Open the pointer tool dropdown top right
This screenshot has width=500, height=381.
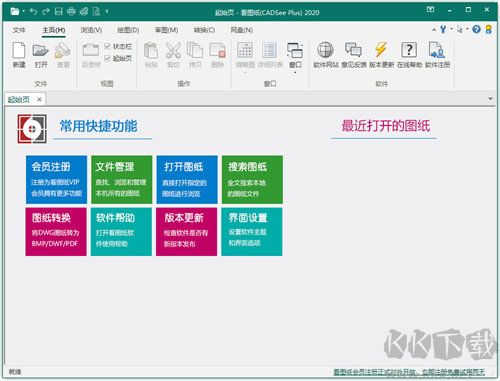tap(467, 29)
